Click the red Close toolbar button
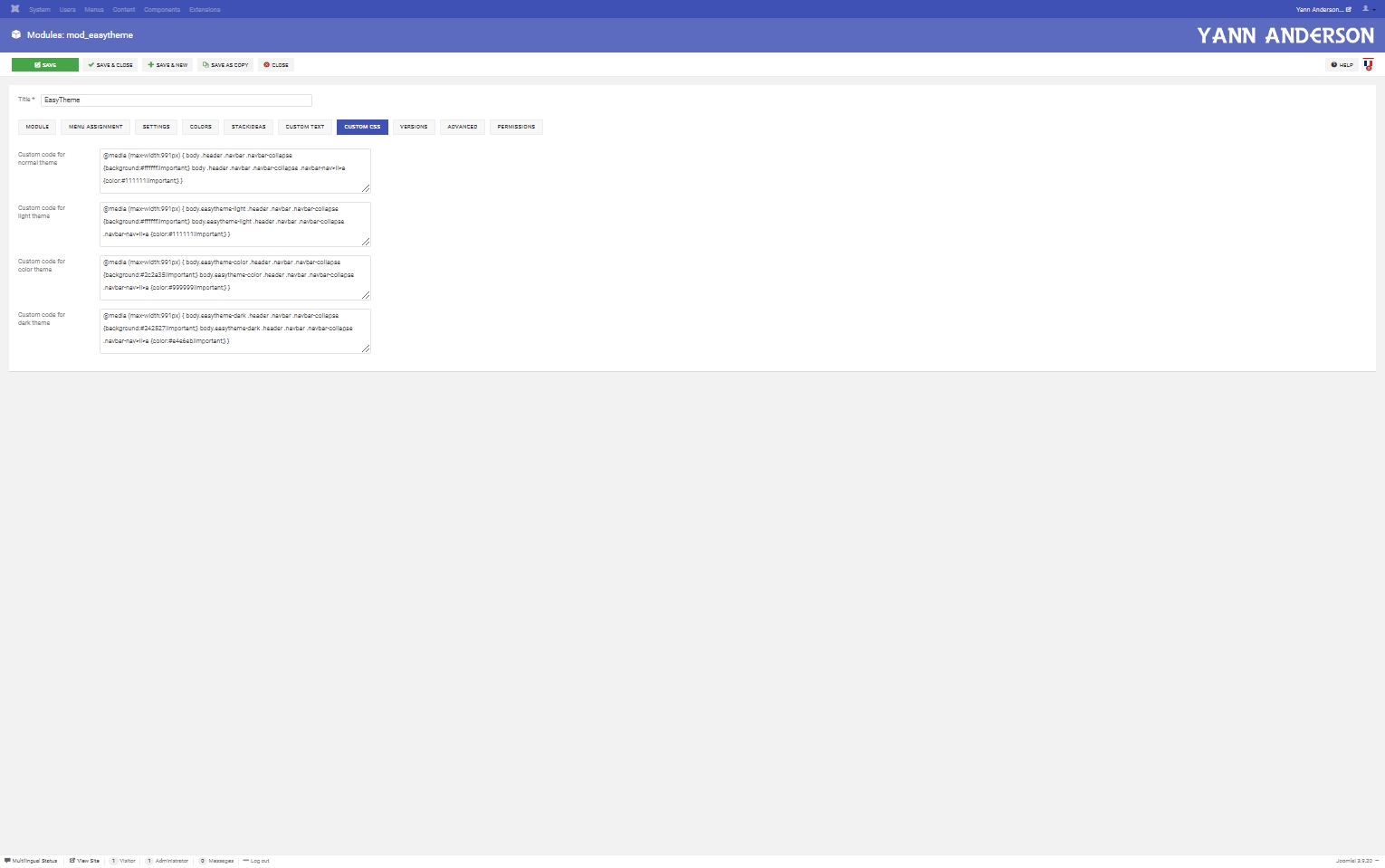1385x868 pixels. (x=276, y=65)
